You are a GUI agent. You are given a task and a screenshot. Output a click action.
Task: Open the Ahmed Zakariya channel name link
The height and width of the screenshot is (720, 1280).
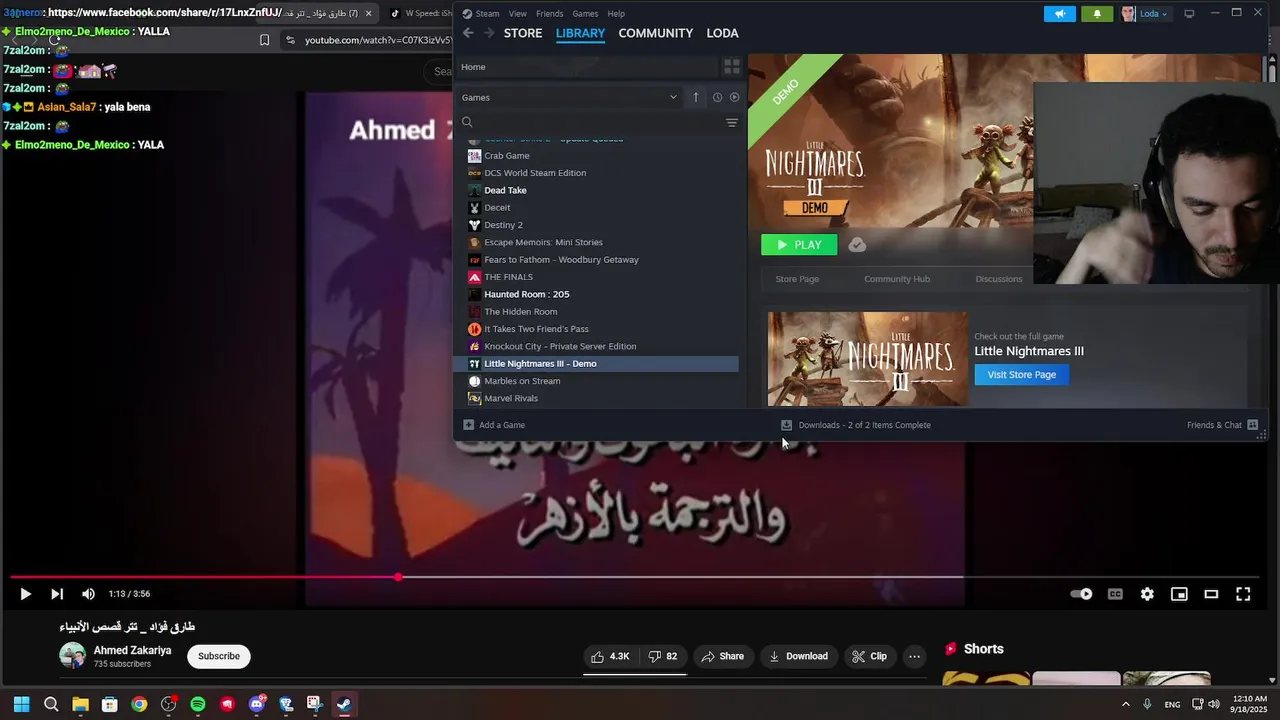pos(132,650)
